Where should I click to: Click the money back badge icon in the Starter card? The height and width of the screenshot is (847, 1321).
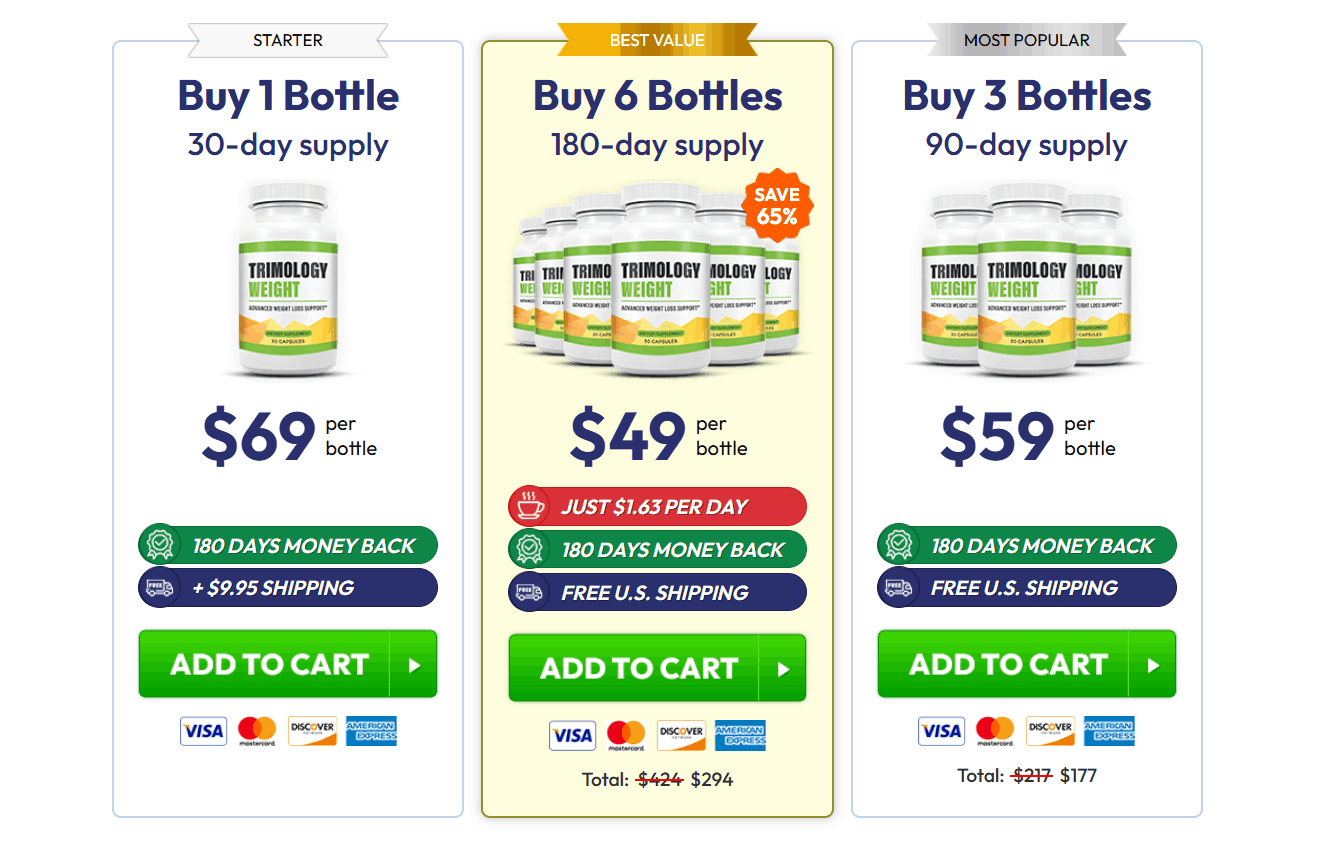point(159,545)
